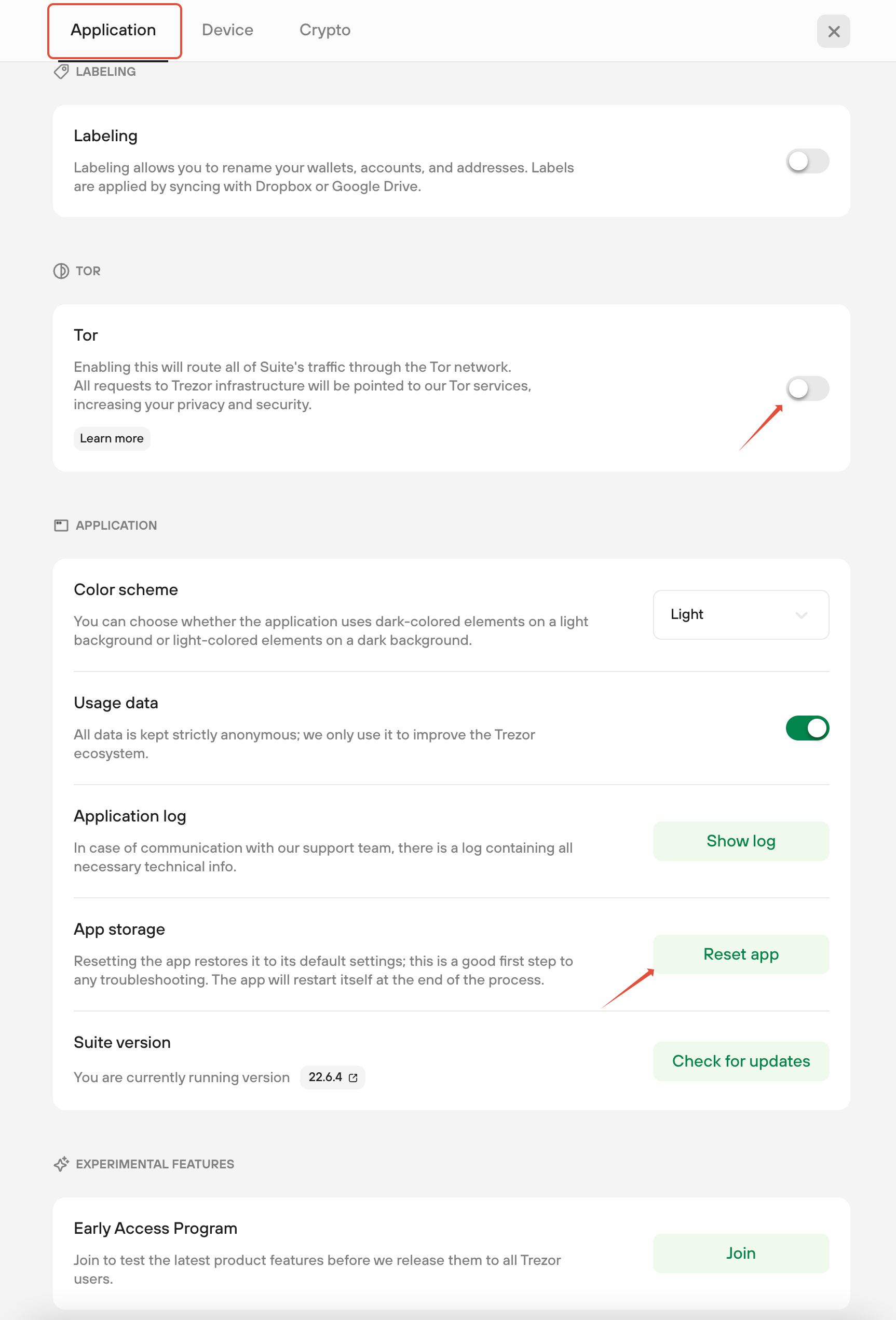This screenshot has height=1320, width=896.
Task: Click the Show log button
Action: pos(740,841)
